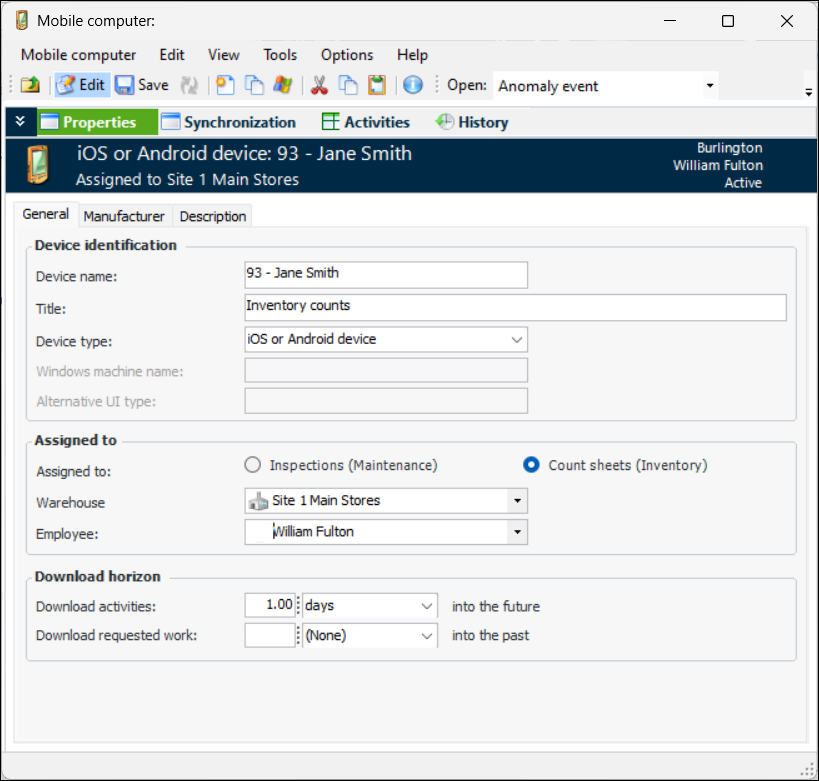Screen dimensions: 819x781
Task: Expand the Device type dropdown
Action: pyautogui.click(x=516, y=339)
